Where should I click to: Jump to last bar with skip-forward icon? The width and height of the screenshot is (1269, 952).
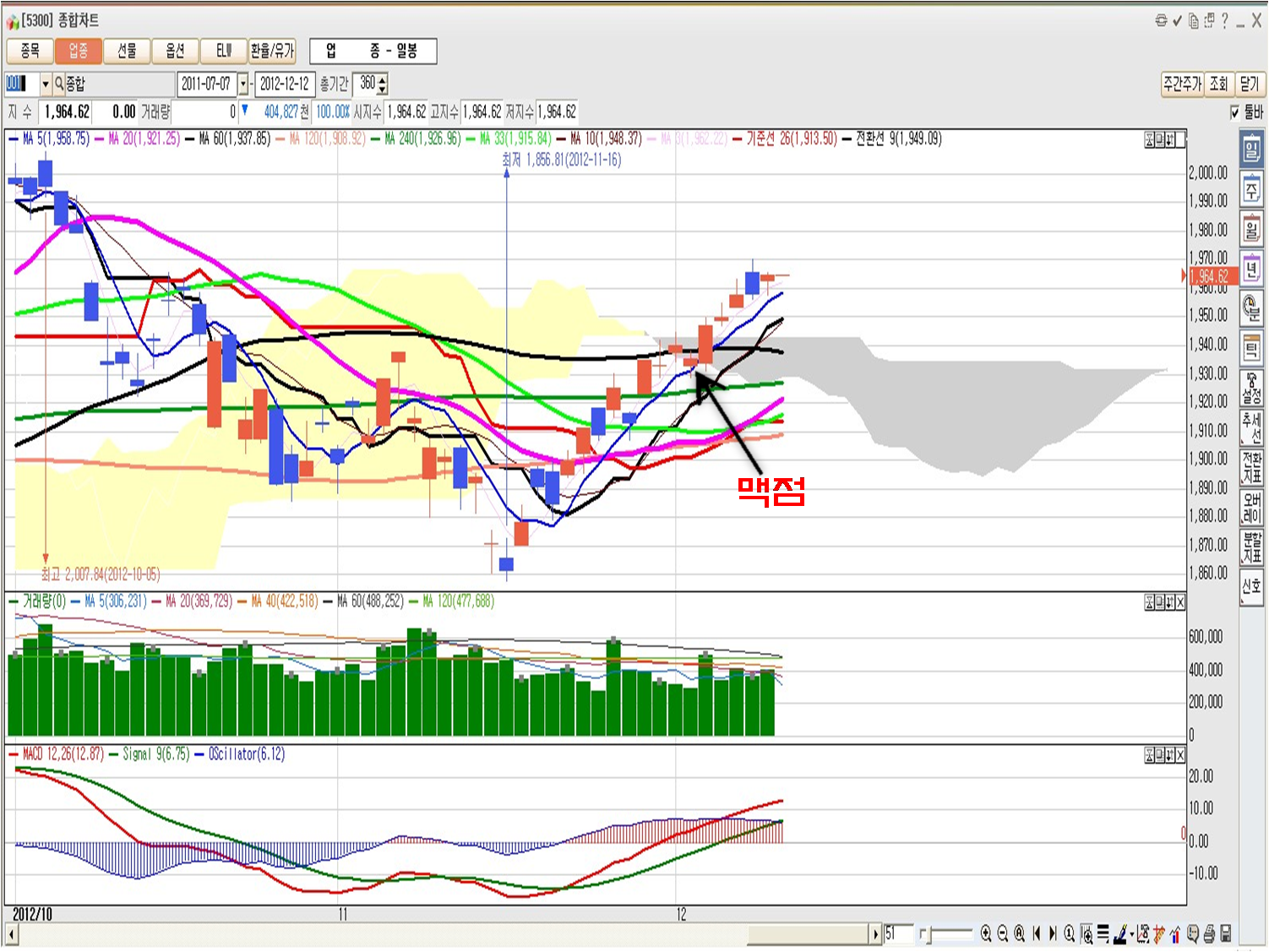tap(1053, 933)
